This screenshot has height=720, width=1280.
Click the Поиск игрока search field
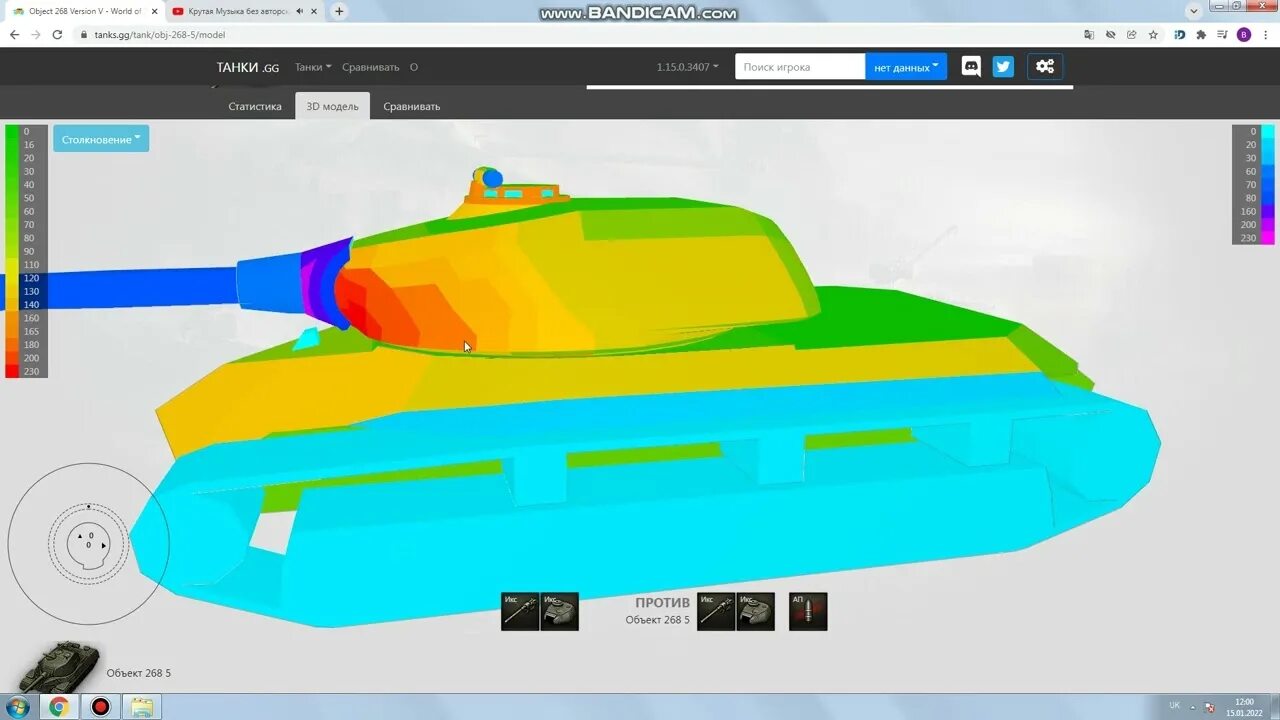800,67
